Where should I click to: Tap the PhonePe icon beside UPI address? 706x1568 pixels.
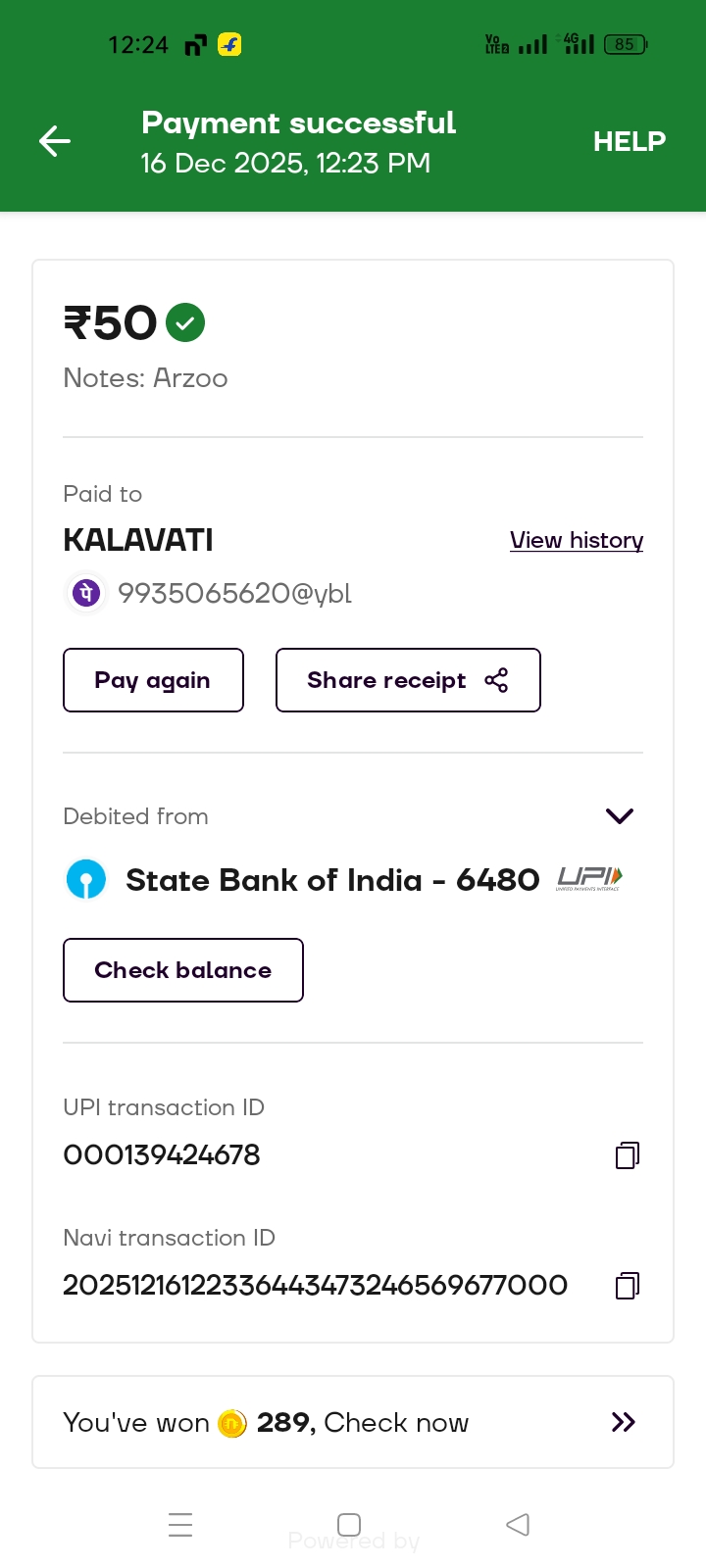tap(87, 593)
